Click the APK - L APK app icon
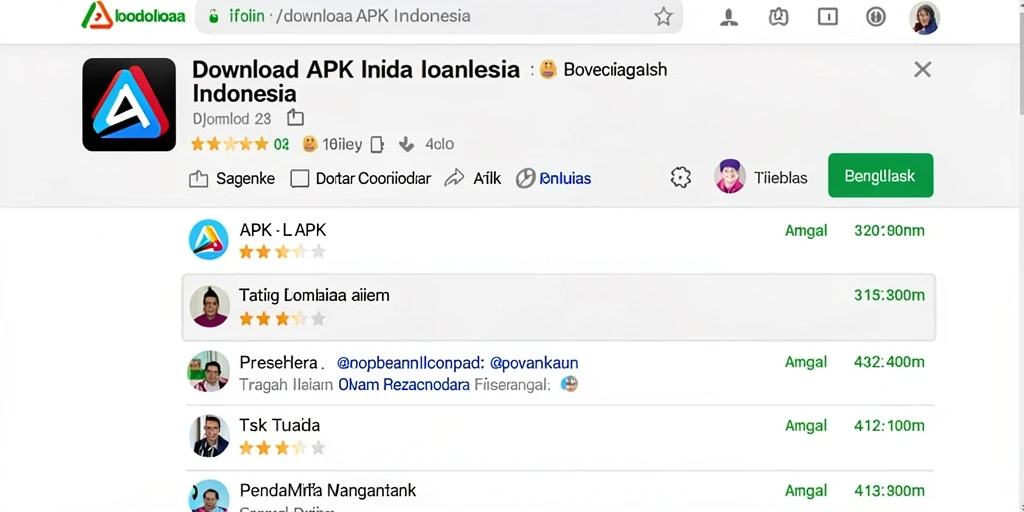The image size is (1024, 512). click(208, 240)
